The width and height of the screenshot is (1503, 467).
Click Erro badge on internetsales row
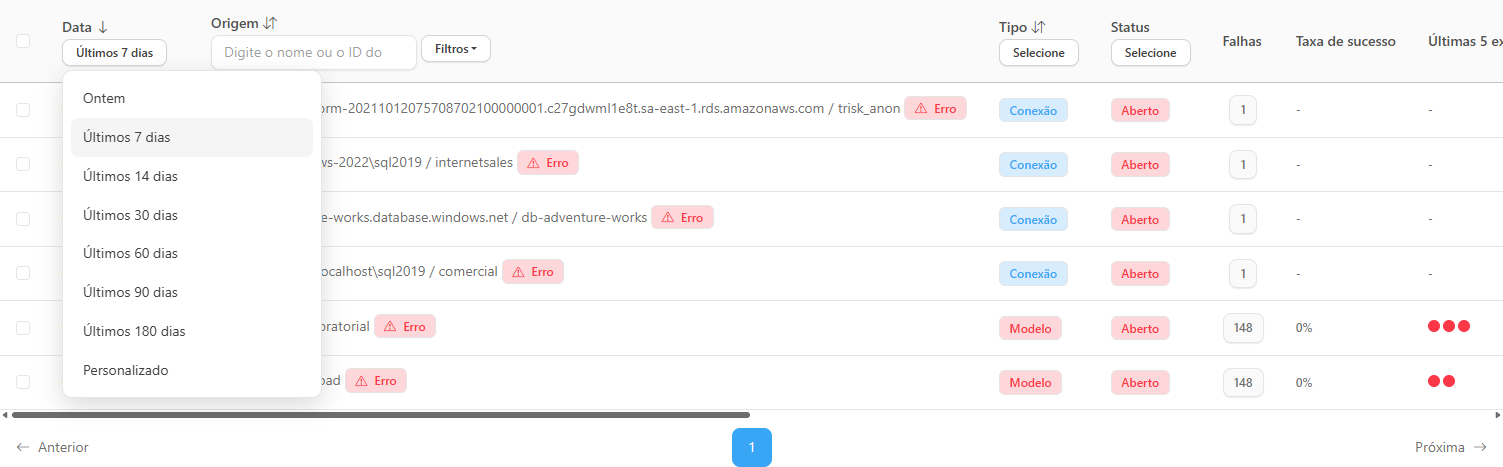click(548, 162)
